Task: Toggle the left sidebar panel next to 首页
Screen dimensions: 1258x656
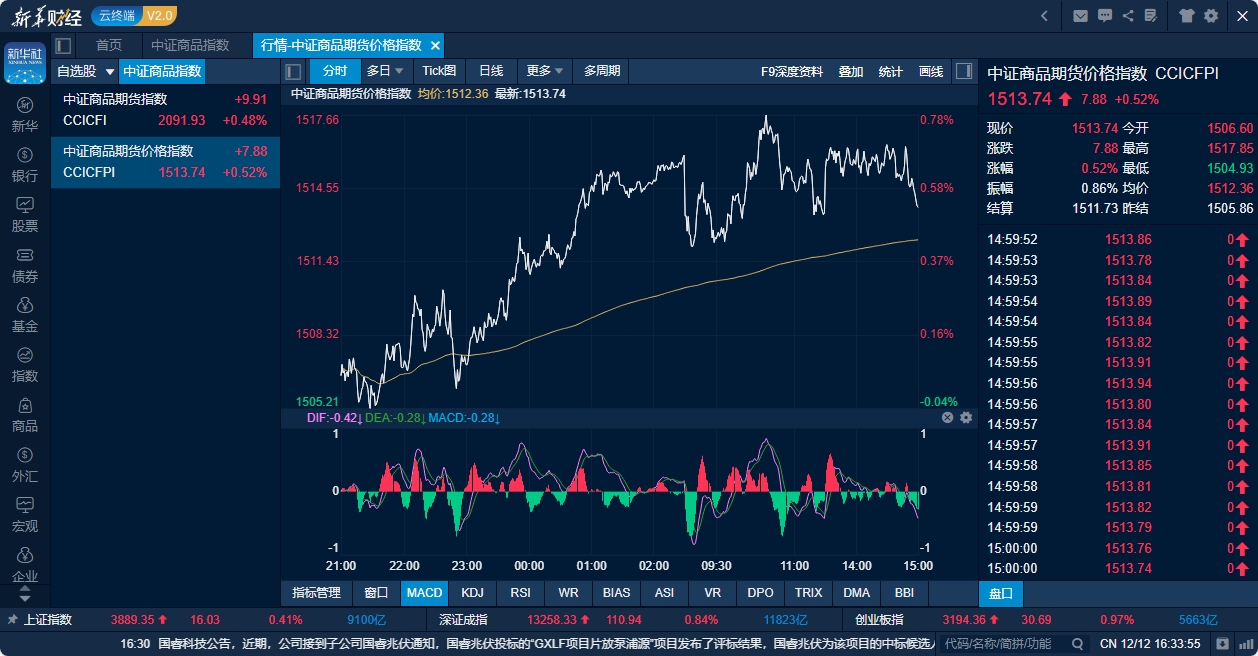Action: pos(63,45)
